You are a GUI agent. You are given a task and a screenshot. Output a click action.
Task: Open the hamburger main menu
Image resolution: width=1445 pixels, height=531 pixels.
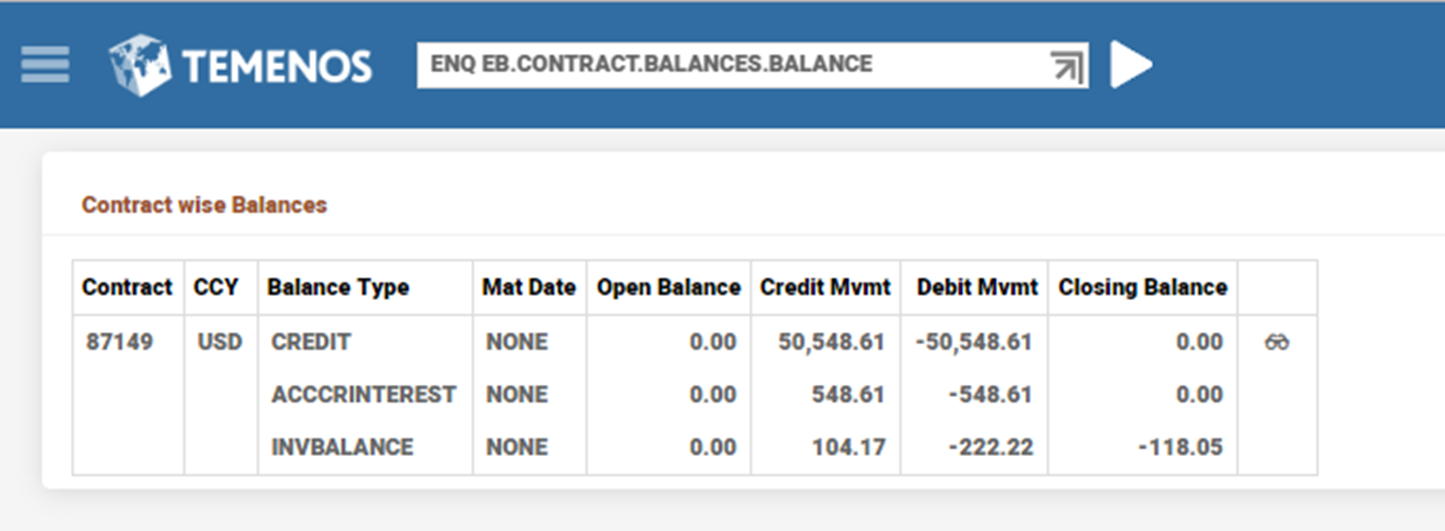click(x=45, y=66)
